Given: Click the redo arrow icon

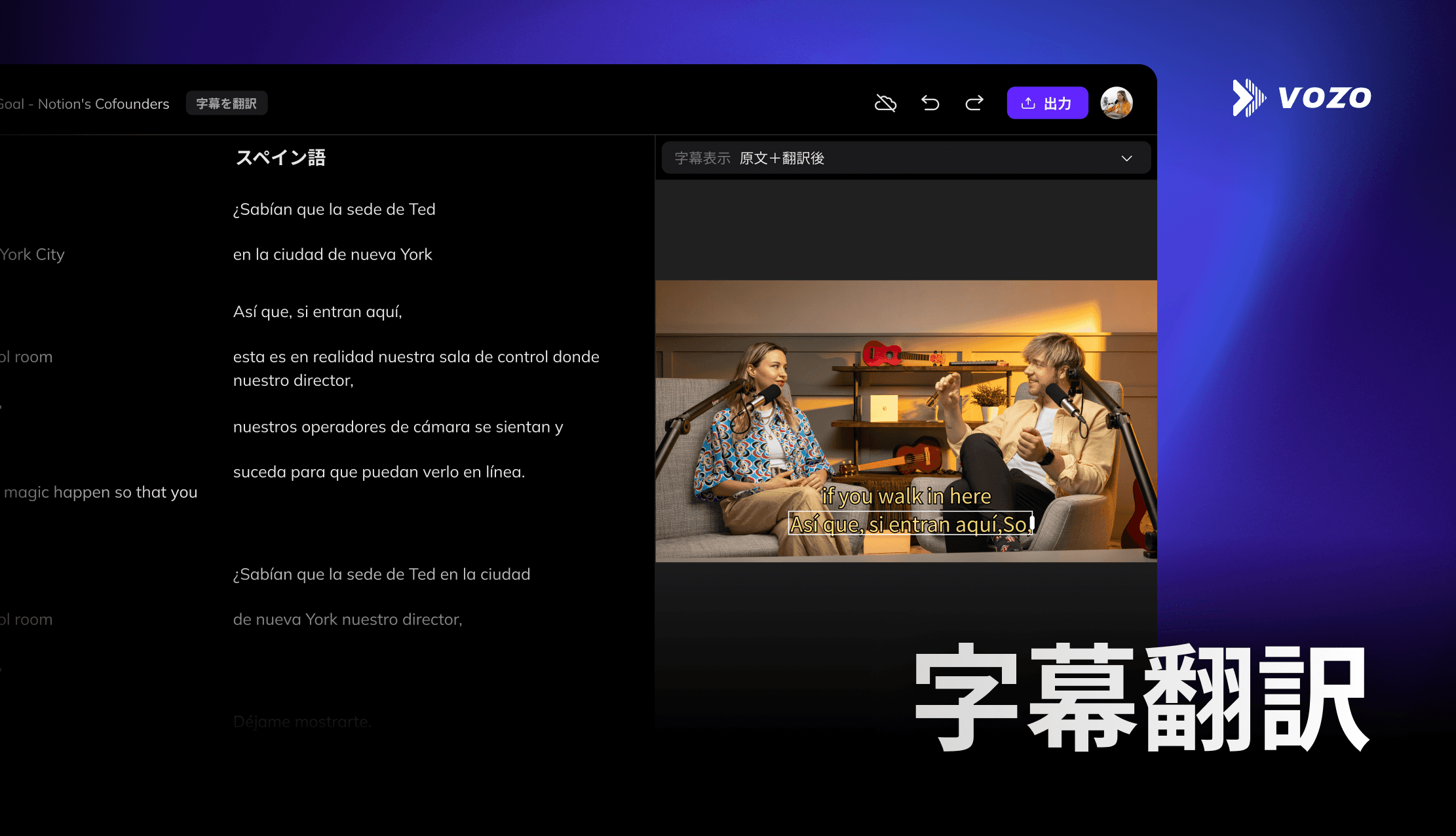Looking at the screenshot, I should [974, 103].
